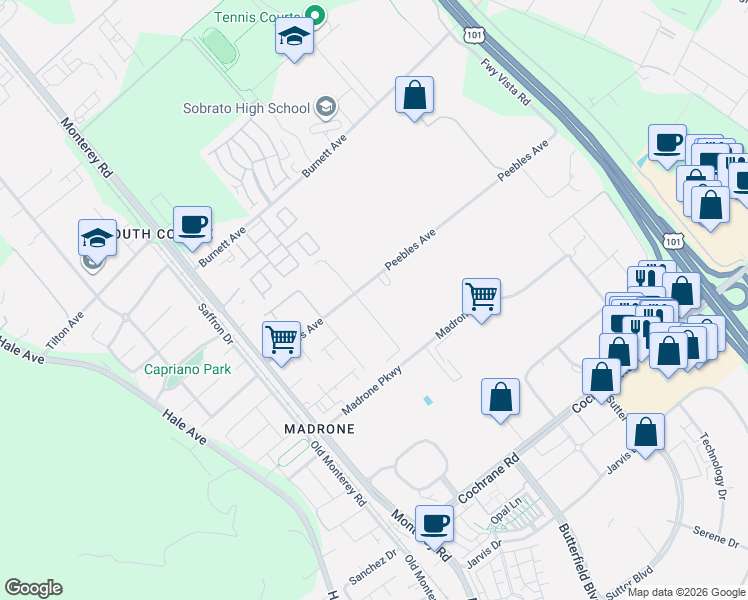Image resolution: width=748 pixels, height=600 pixels.
Task: Click the shopping bag marker on Cochrane Rd at Sutter
Action: (602, 379)
